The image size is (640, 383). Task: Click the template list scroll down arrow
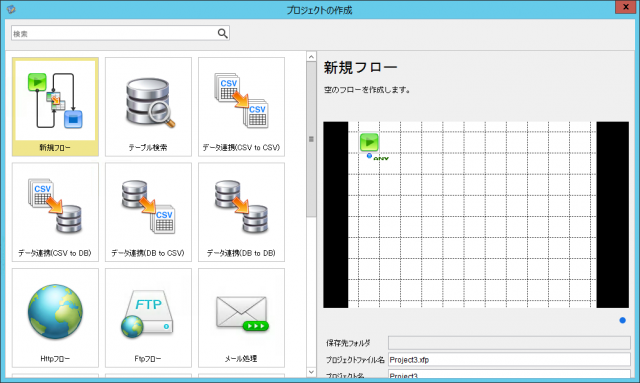[311, 372]
